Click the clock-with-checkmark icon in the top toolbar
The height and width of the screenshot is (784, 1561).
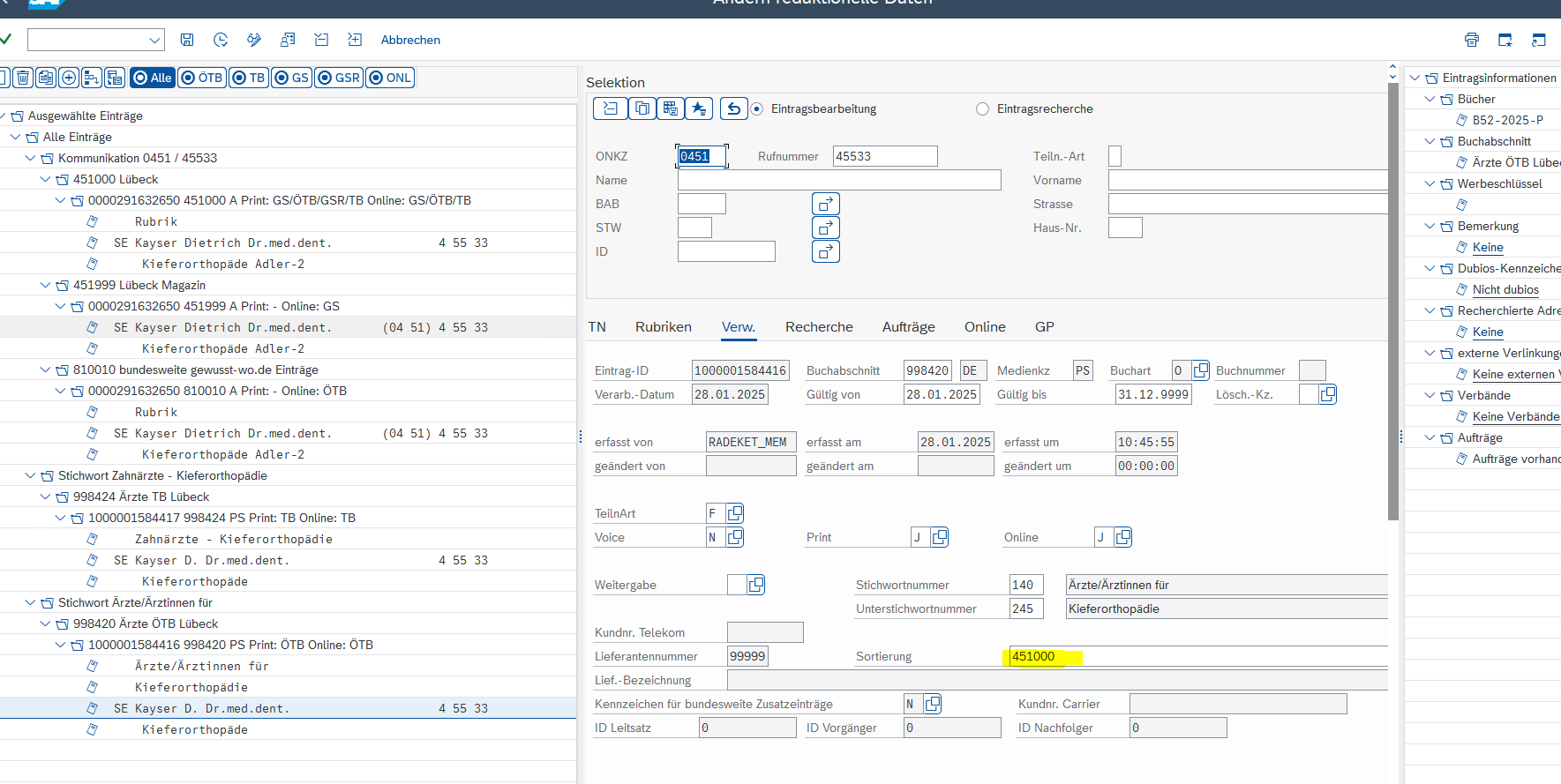tap(221, 40)
